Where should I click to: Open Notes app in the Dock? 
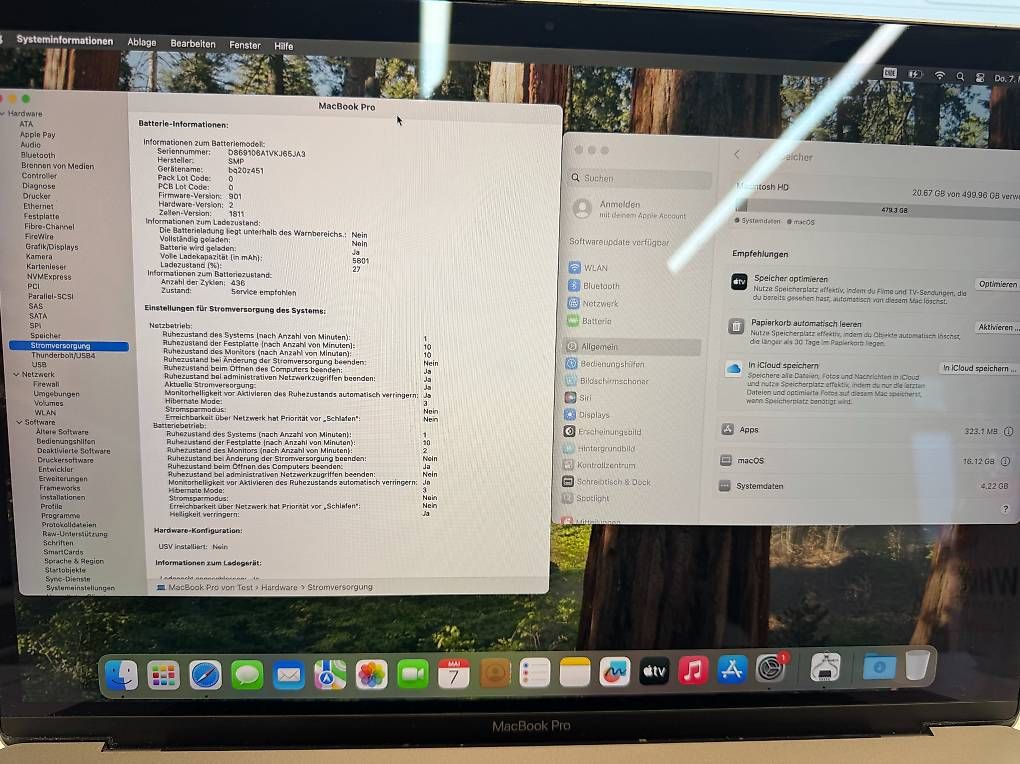point(575,672)
